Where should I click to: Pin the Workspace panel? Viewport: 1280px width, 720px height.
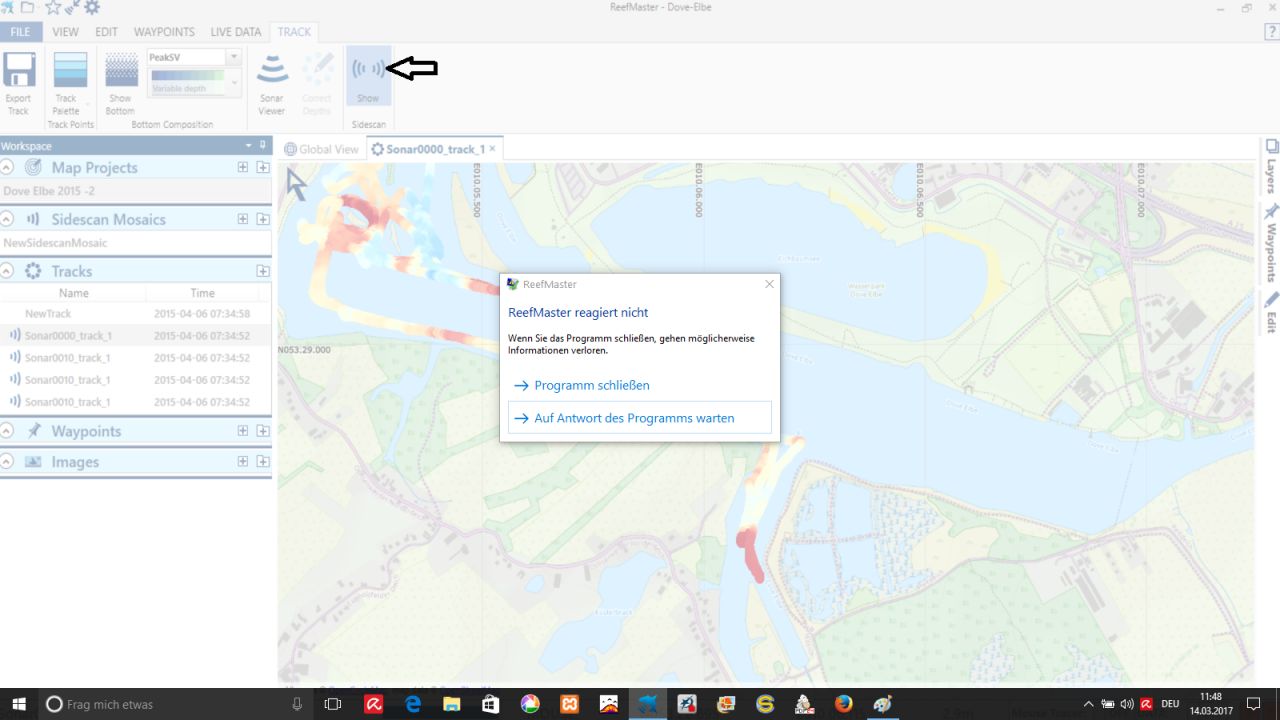(x=263, y=145)
